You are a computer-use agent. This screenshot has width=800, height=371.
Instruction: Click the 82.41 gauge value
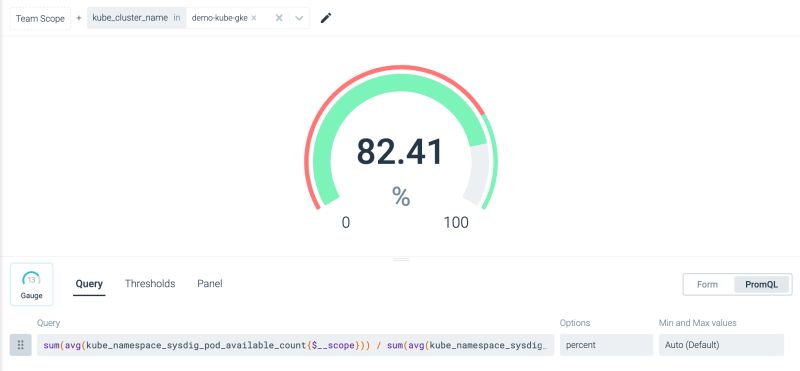pyautogui.click(x=400, y=152)
